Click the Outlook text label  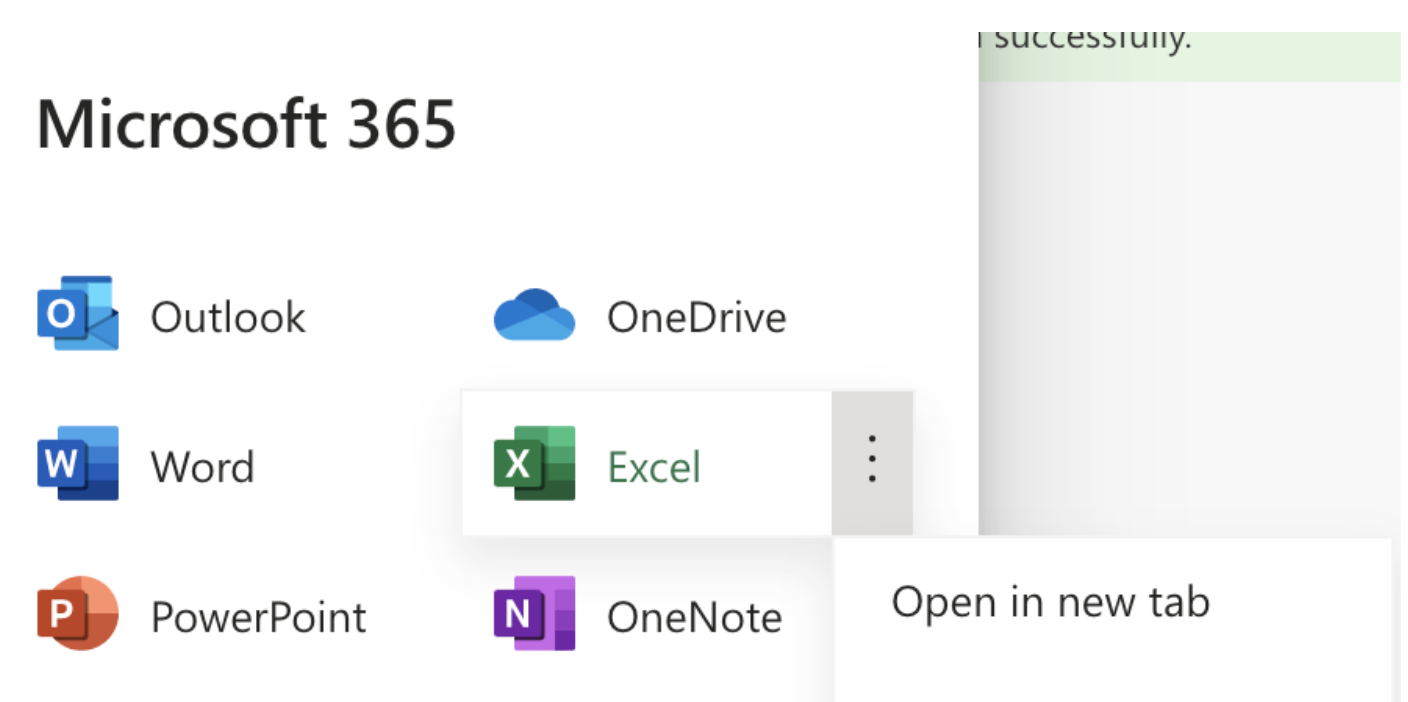pos(228,317)
